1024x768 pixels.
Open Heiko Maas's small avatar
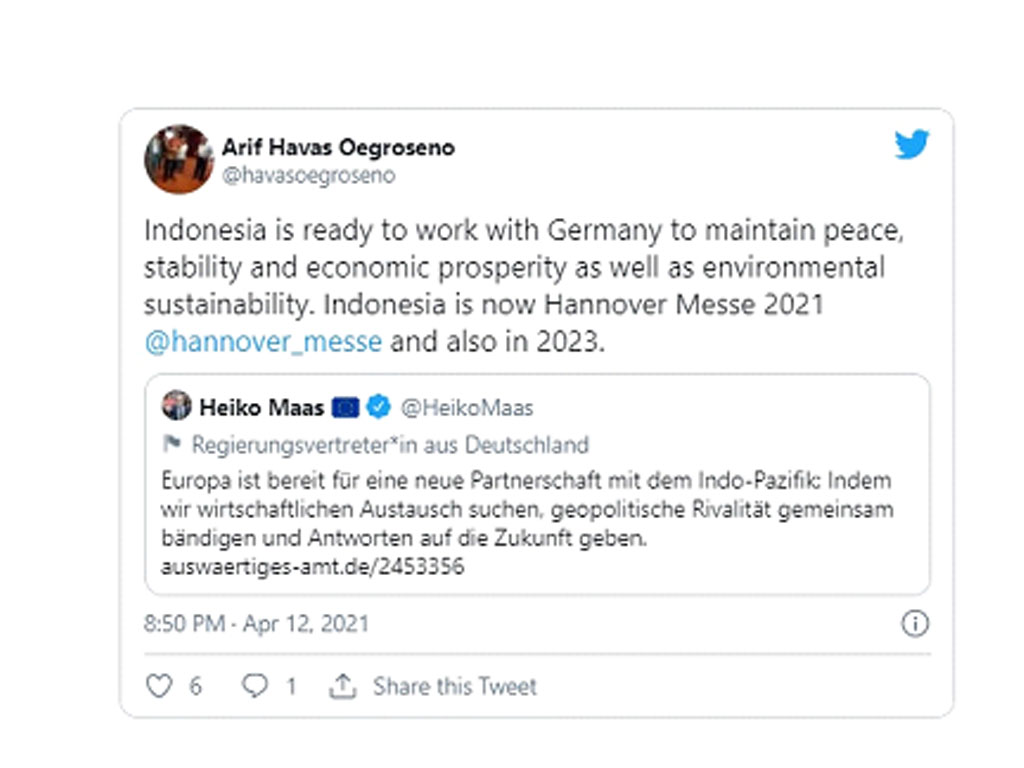pyautogui.click(x=176, y=405)
